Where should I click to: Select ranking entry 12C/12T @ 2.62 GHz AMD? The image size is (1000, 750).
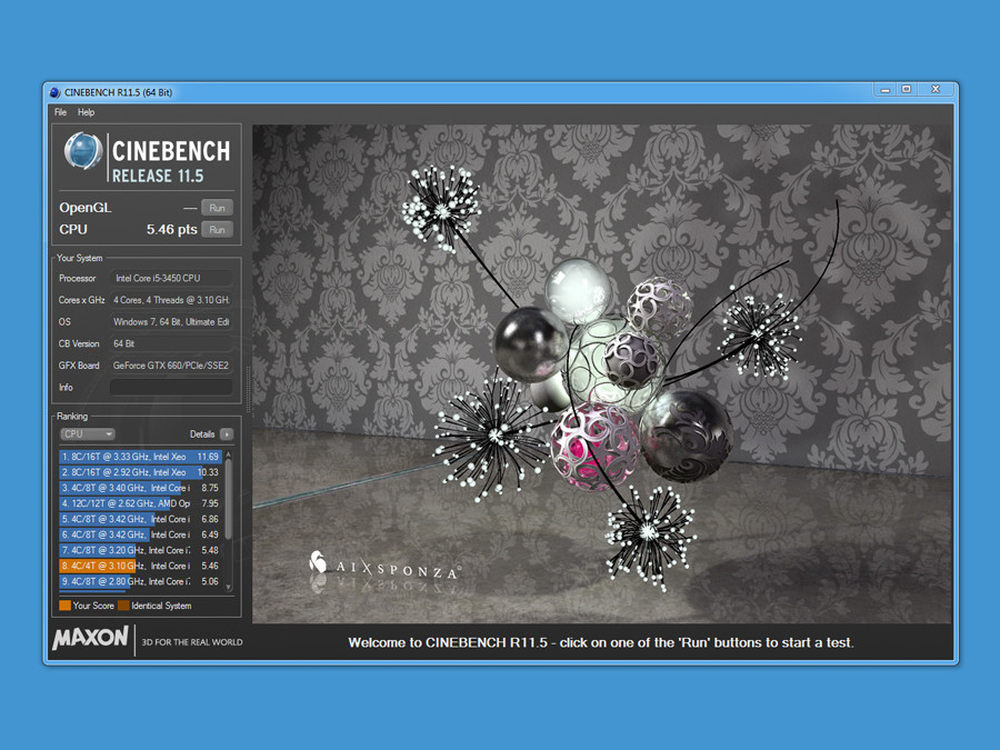click(x=140, y=504)
